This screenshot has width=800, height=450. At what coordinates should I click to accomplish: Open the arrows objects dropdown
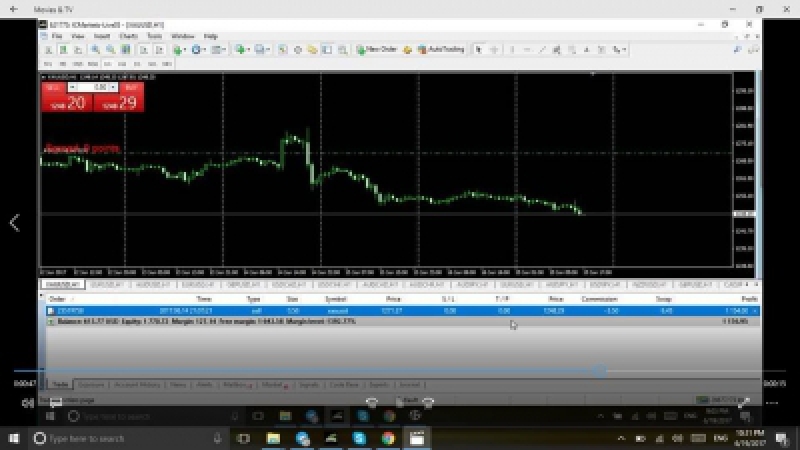pos(619,50)
